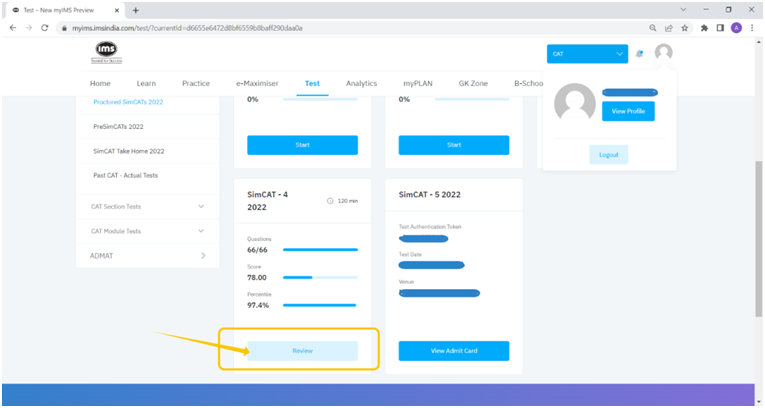765x408 pixels.
Task: Toggle the browser side panel icon
Action: (720, 28)
